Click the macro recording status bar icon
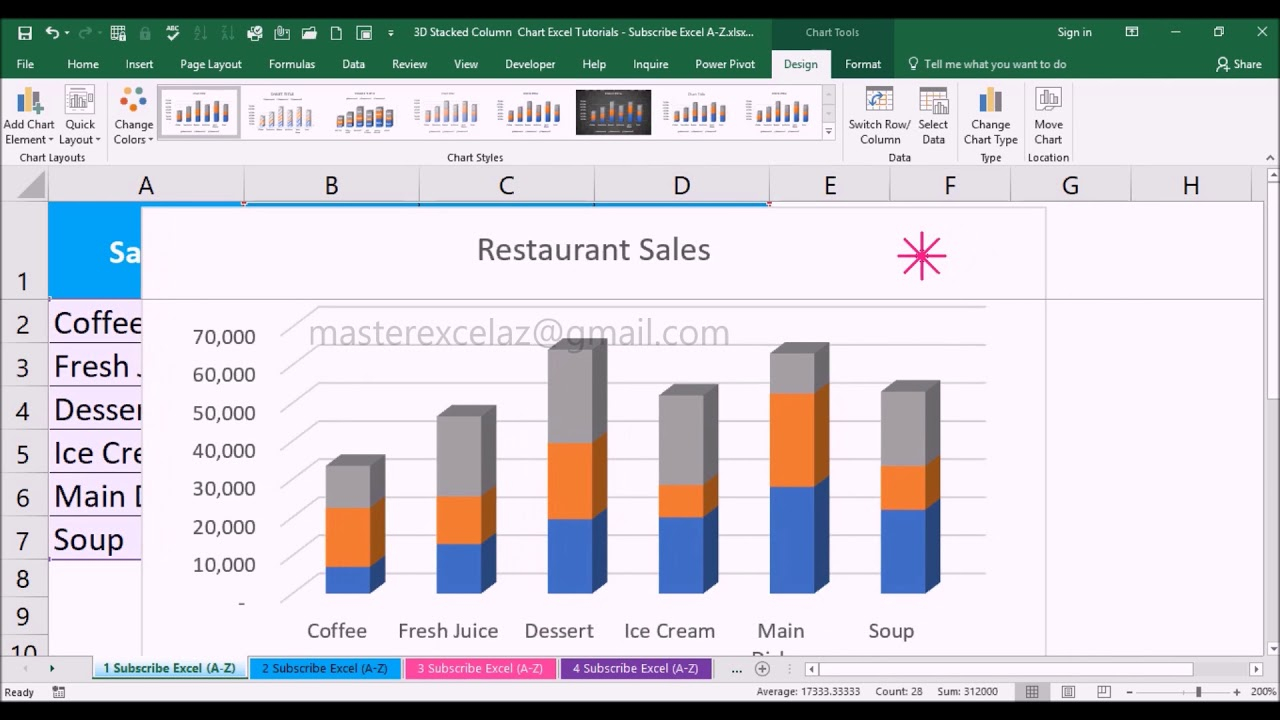 point(59,692)
